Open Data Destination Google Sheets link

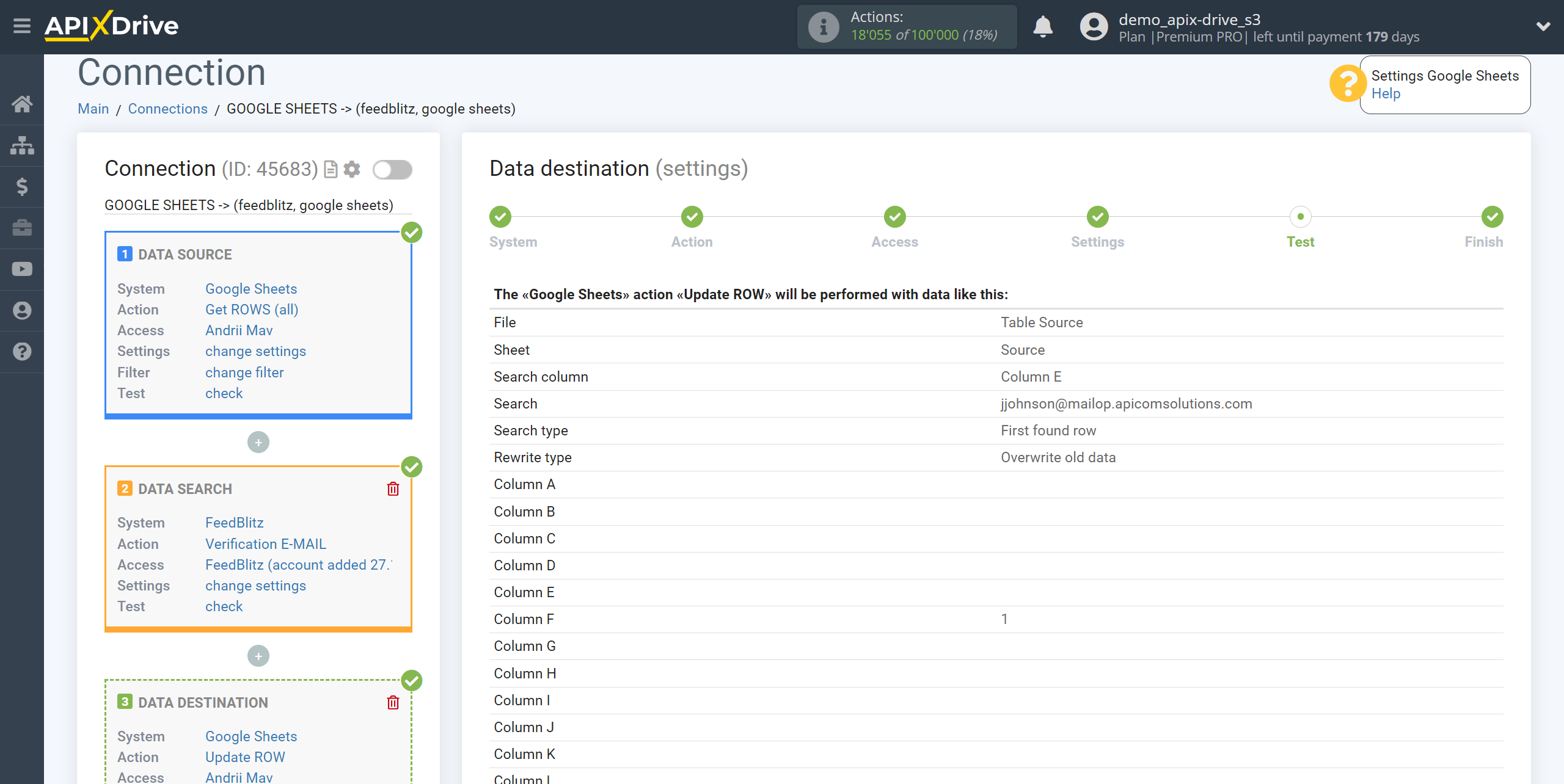251,736
